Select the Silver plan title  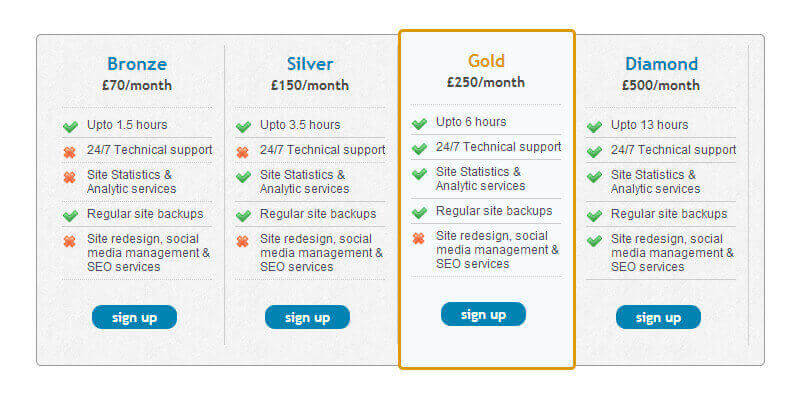[x=310, y=64]
